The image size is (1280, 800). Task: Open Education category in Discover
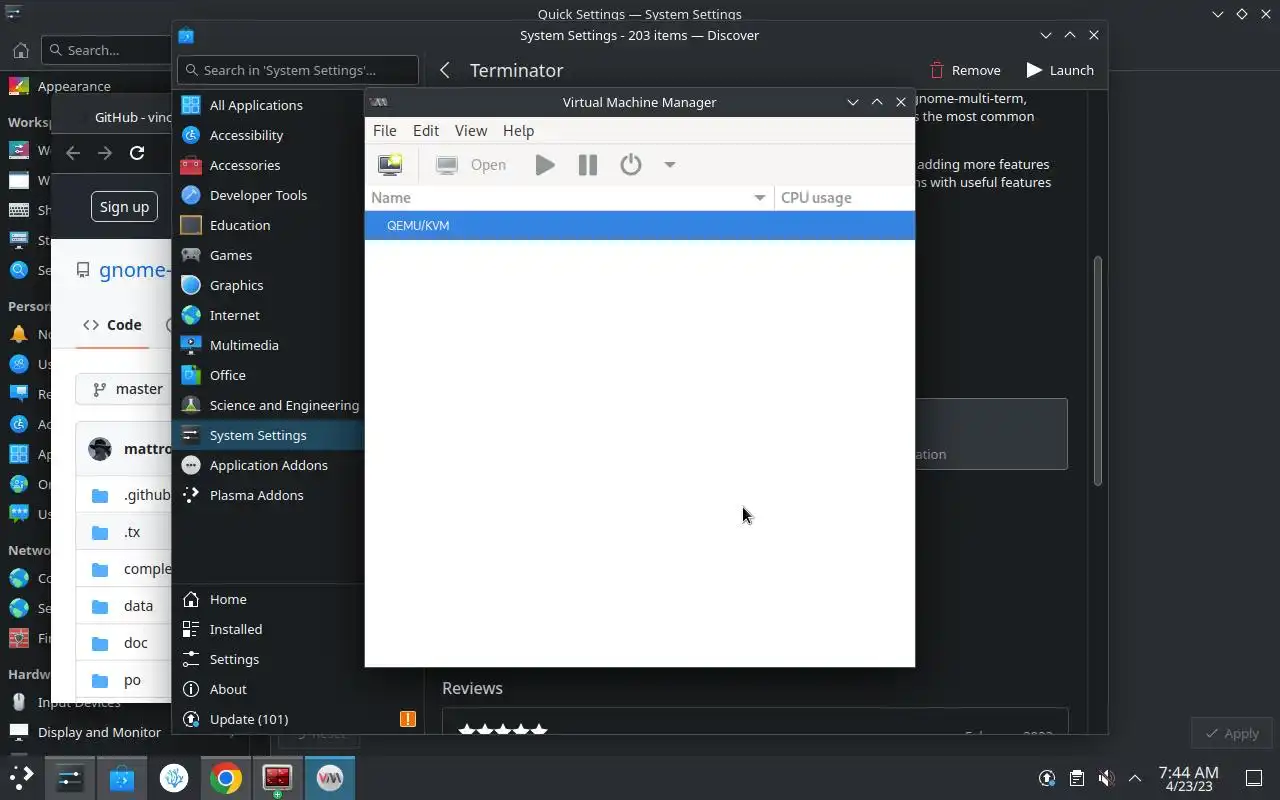pyautogui.click(x=268, y=225)
